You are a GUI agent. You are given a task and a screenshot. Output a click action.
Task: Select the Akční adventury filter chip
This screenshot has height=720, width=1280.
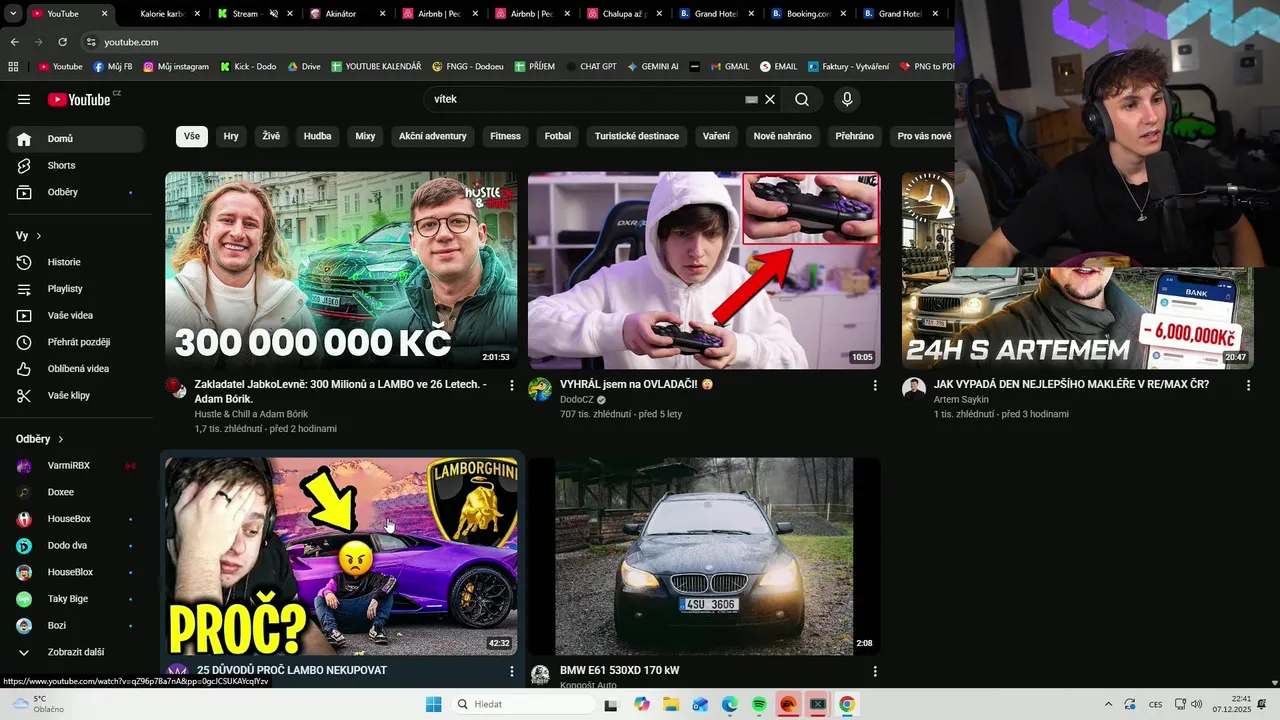[433, 136]
